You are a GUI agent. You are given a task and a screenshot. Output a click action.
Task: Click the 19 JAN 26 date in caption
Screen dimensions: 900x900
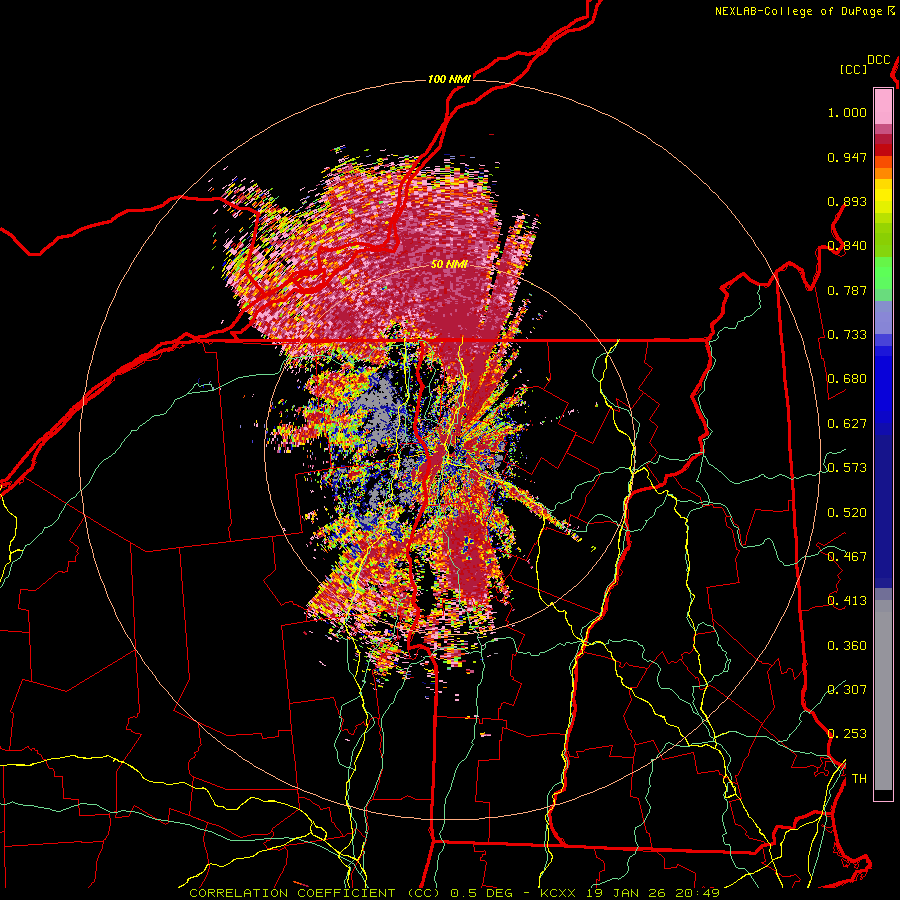coord(626,893)
